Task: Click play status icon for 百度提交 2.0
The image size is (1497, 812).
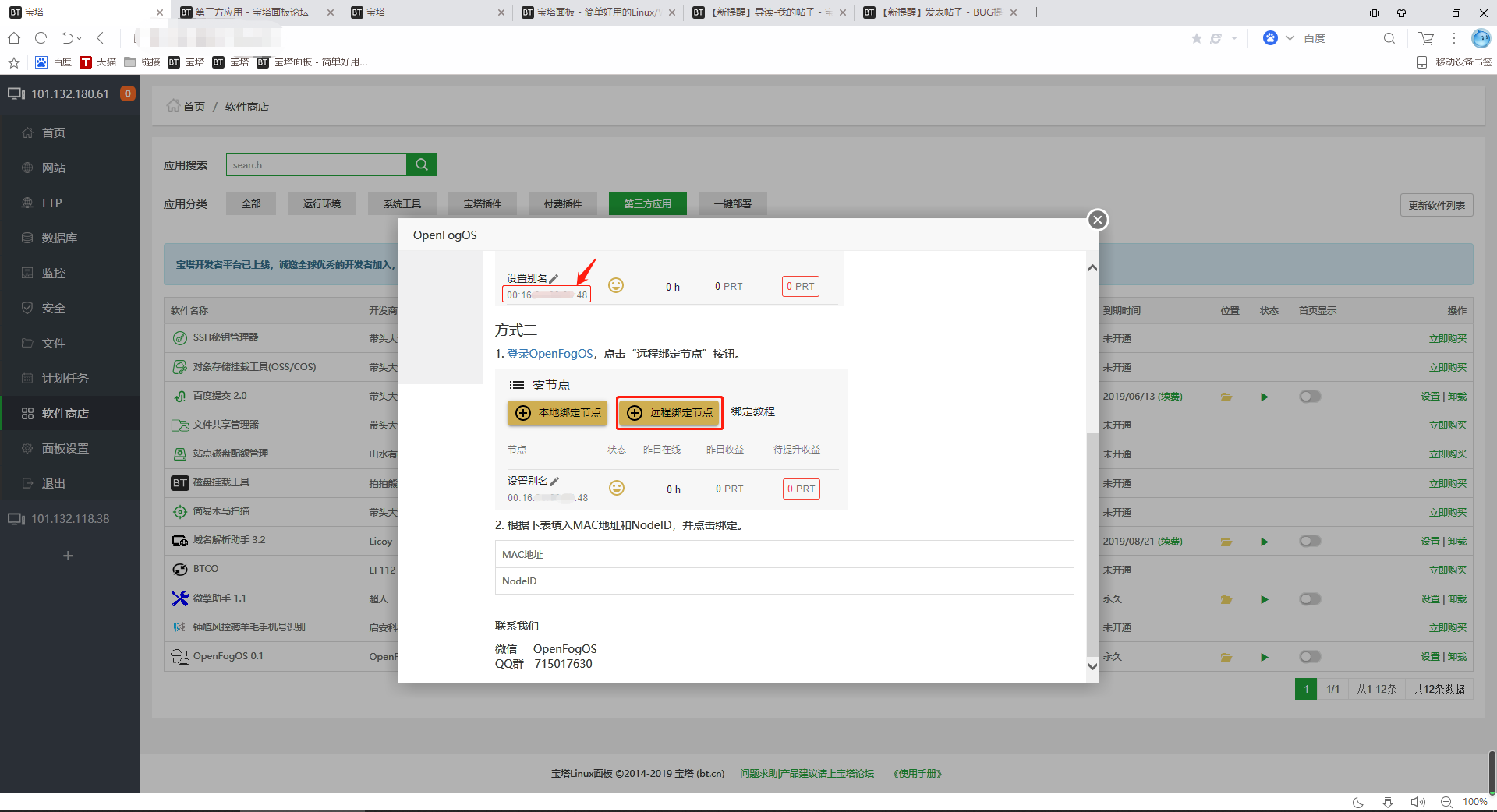Action: click(x=1265, y=397)
